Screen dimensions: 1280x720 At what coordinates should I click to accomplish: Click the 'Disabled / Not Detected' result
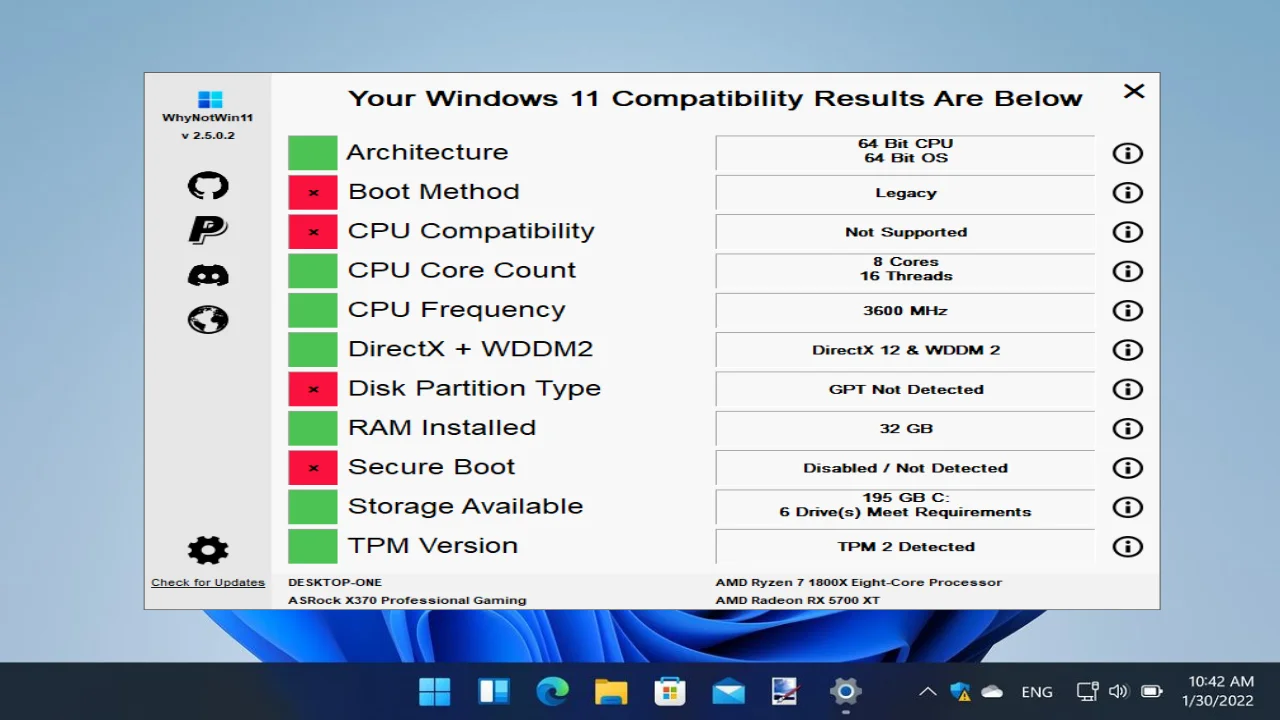(x=905, y=468)
